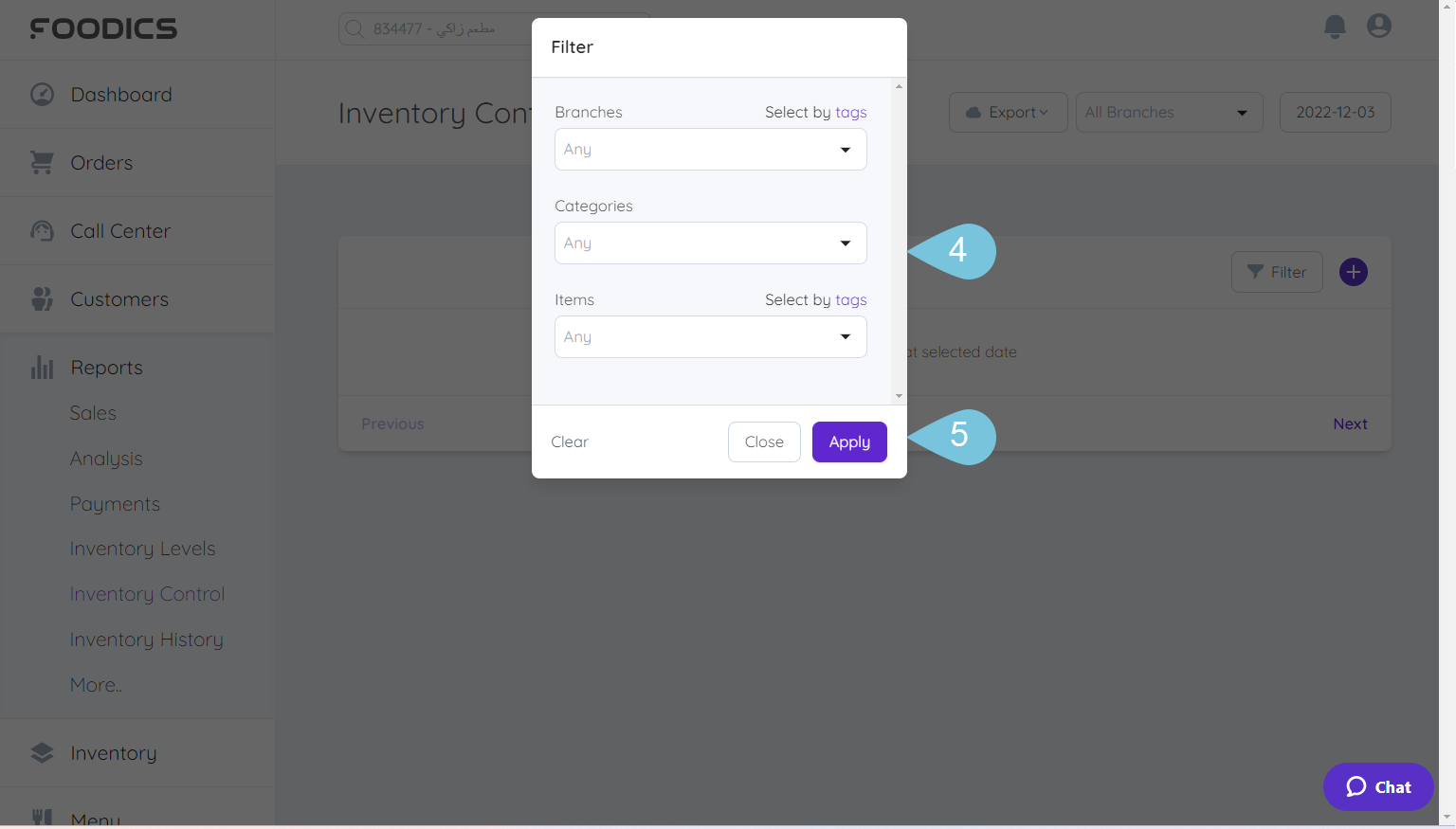Select tags for Branches filtering
The height and width of the screenshot is (829, 1456).
(850, 112)
